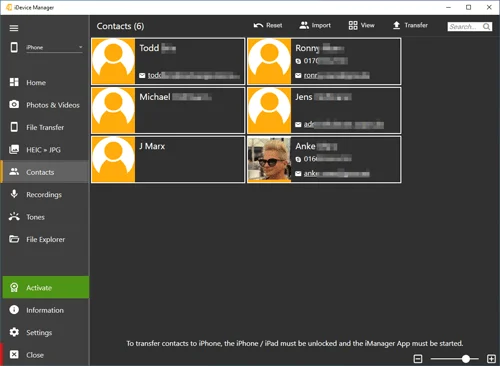Open File Explorer section
Image resolution: width=500 pixels, height=366 pixels.
point(45,239)
